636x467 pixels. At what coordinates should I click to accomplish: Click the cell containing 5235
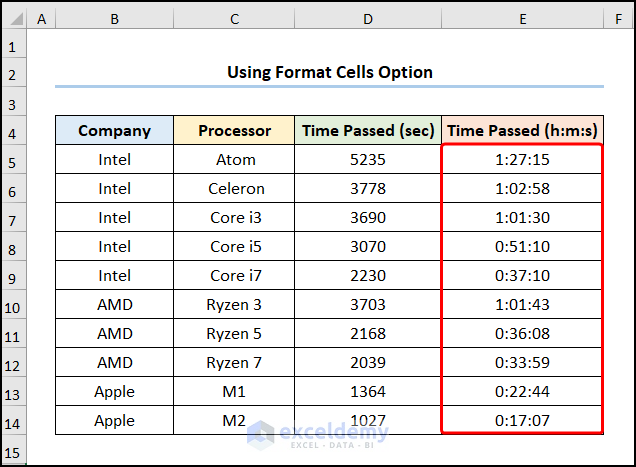(x=368, y=160)
